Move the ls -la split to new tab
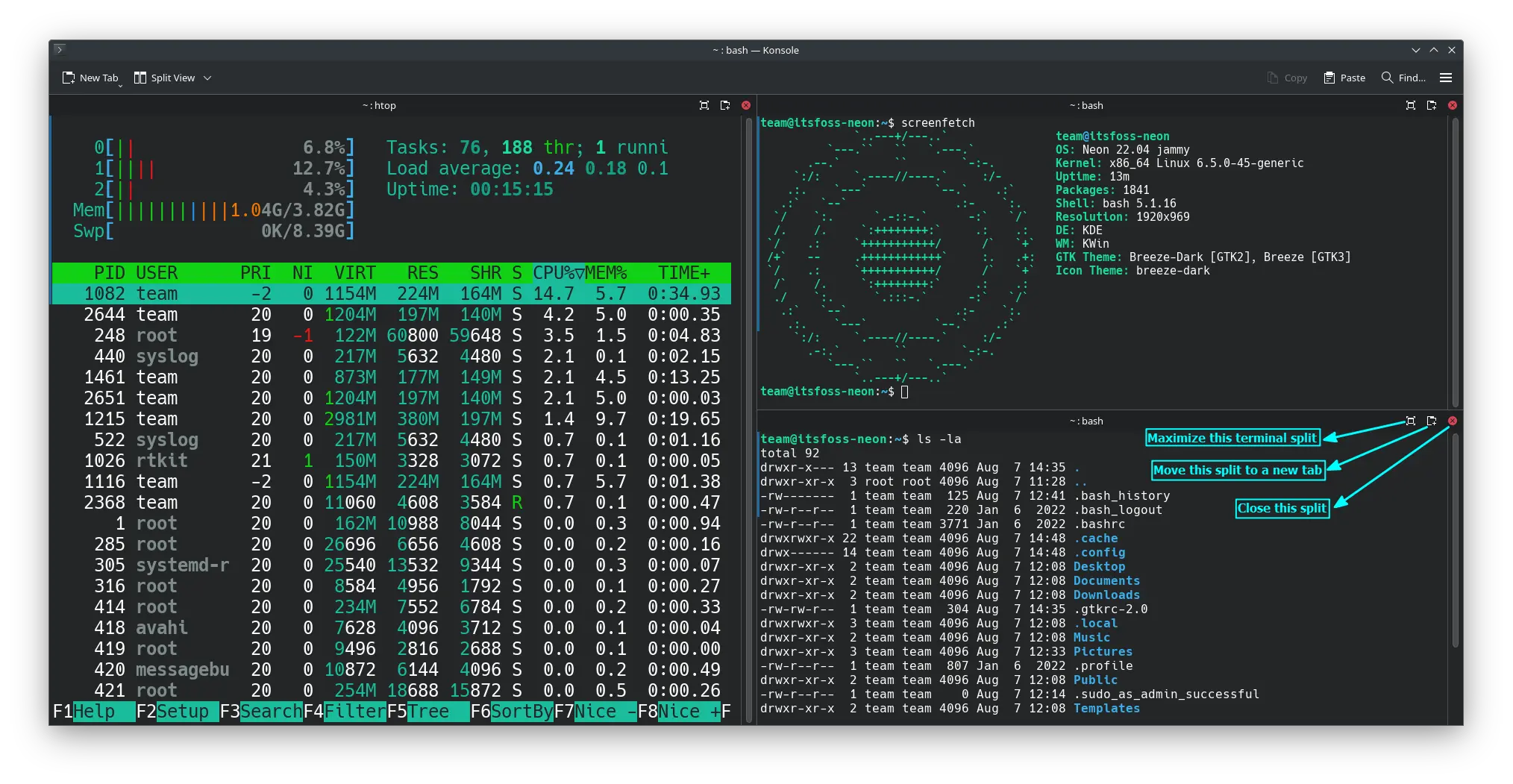 (1431, 421)
